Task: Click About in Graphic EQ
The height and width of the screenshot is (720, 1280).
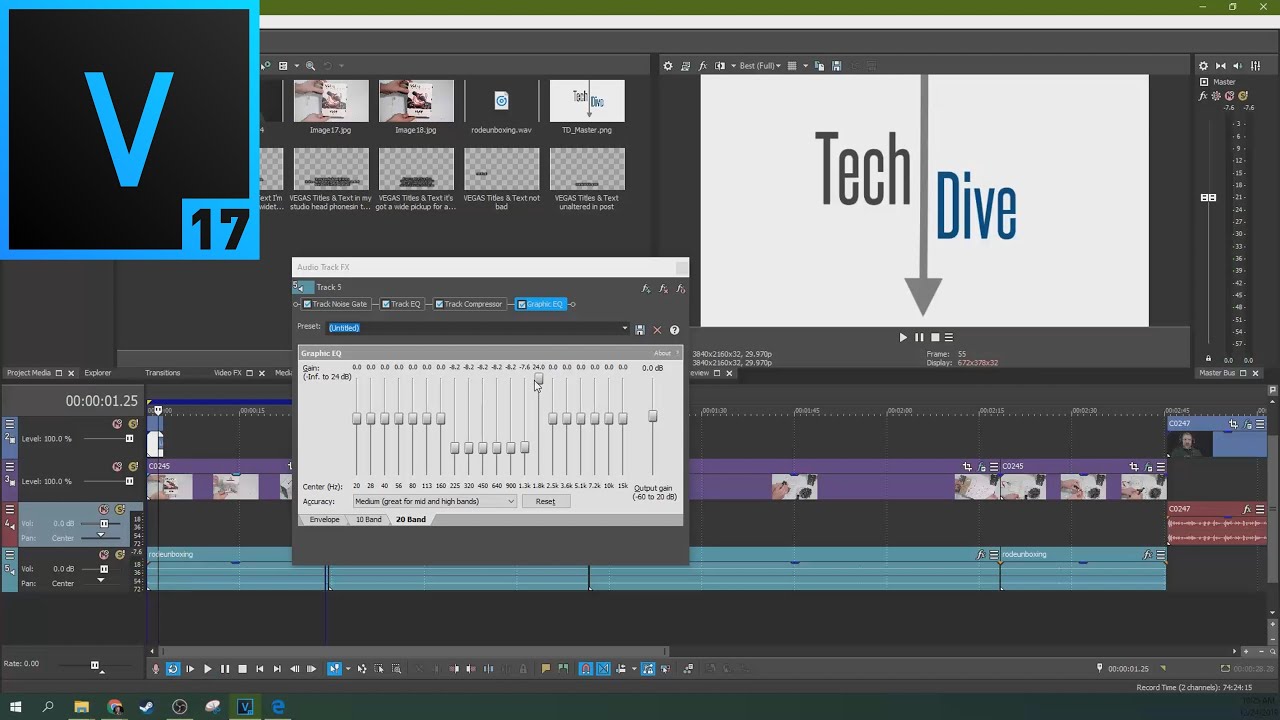Action: pyautogui.click(x=662, y=353)
